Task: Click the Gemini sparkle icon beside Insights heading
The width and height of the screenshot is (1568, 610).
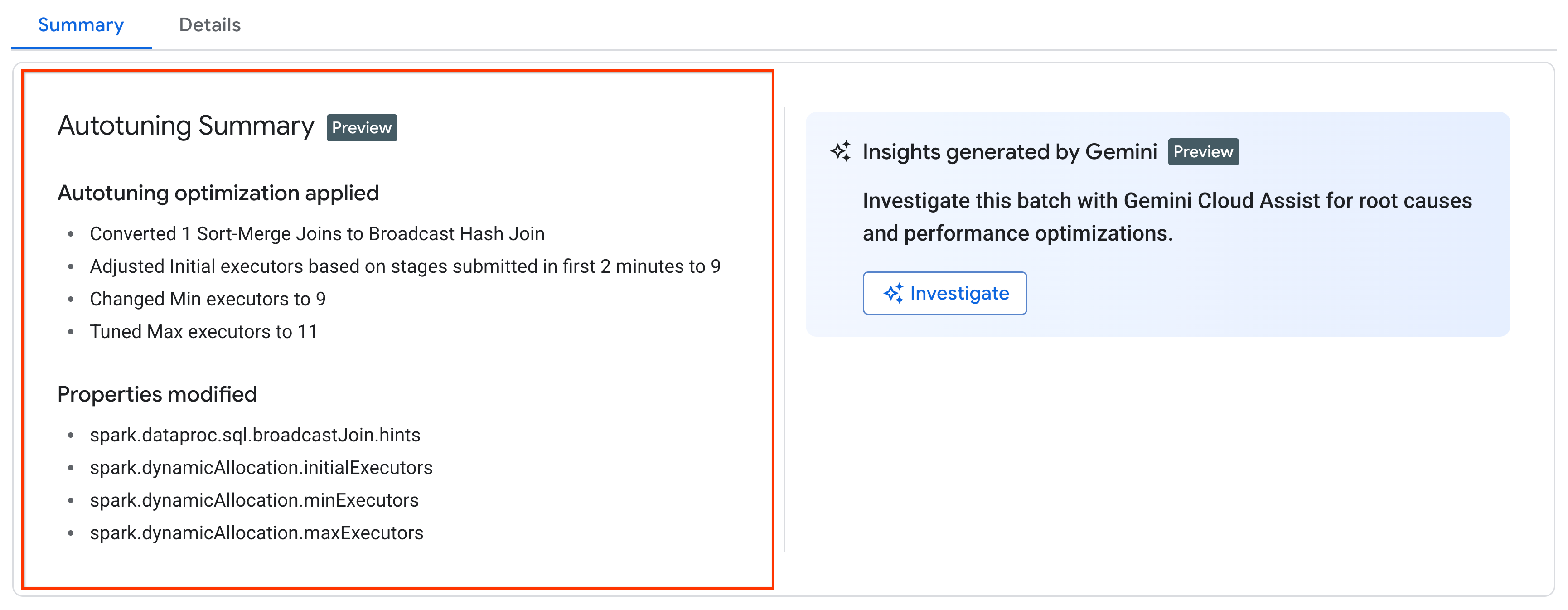Action: coord(841,151)
